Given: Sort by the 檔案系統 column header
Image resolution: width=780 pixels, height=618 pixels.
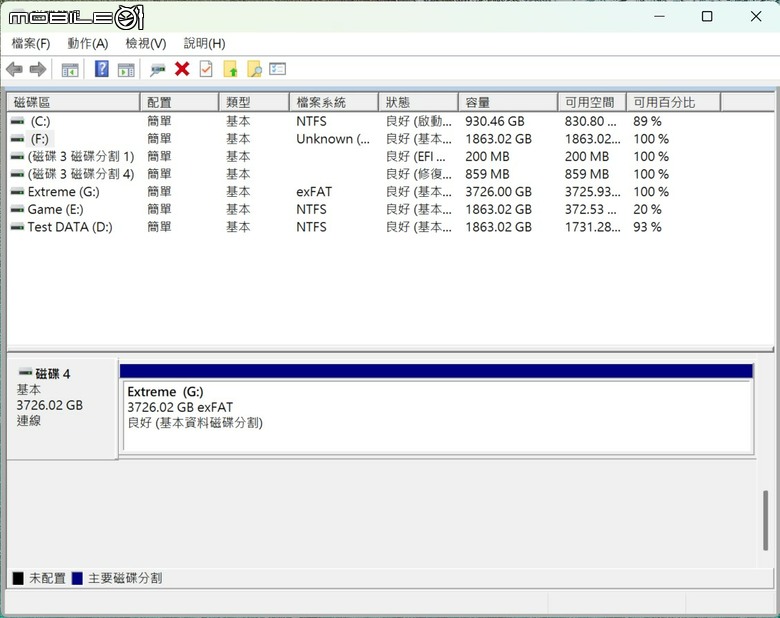Looking at the screenshot, I should tap(334, 103).
